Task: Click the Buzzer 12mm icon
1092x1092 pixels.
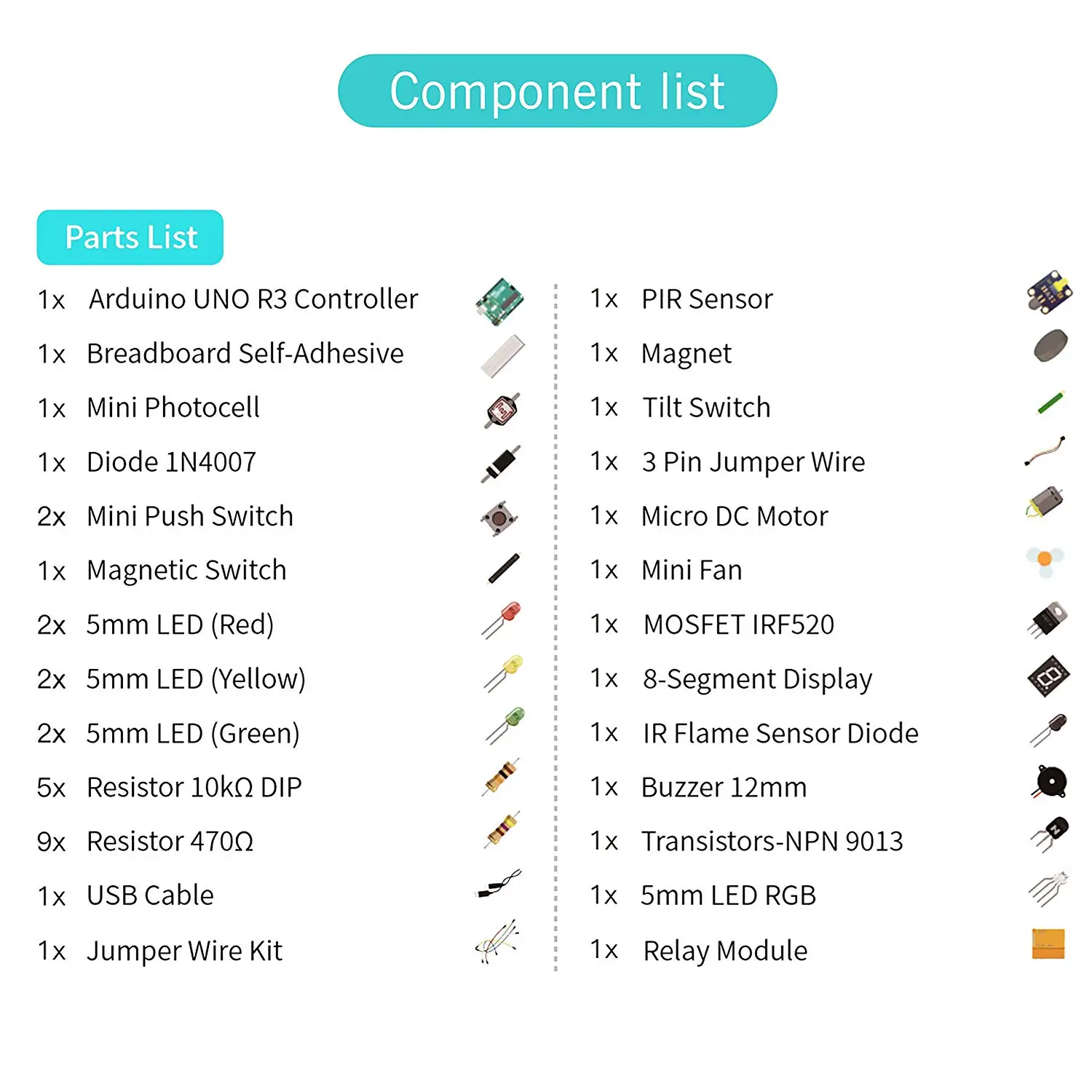Action: tap(1049, 783)
